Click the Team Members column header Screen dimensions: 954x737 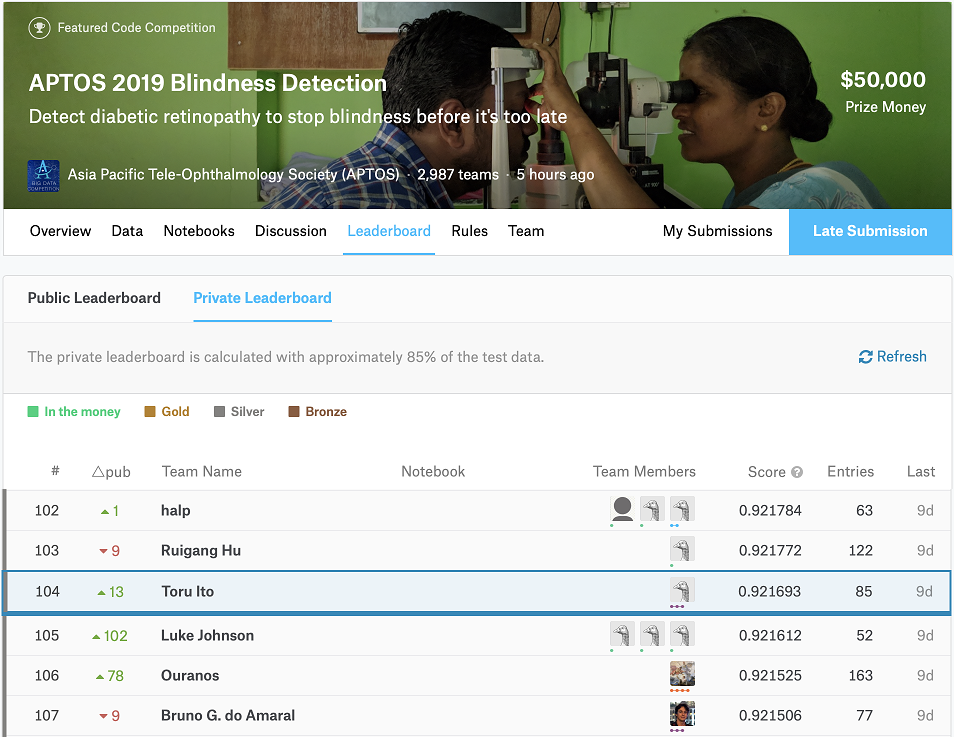[644, 472]
